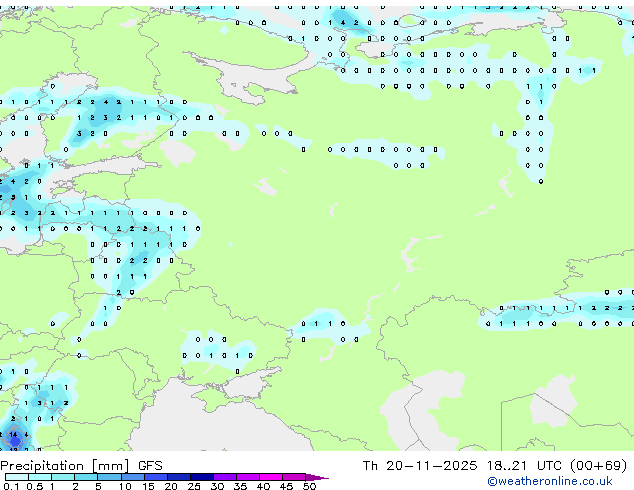This screenshot has height=490, width=634.
Task: Click the '(00+69)' forecast offset text
Action: coord(599,466)
